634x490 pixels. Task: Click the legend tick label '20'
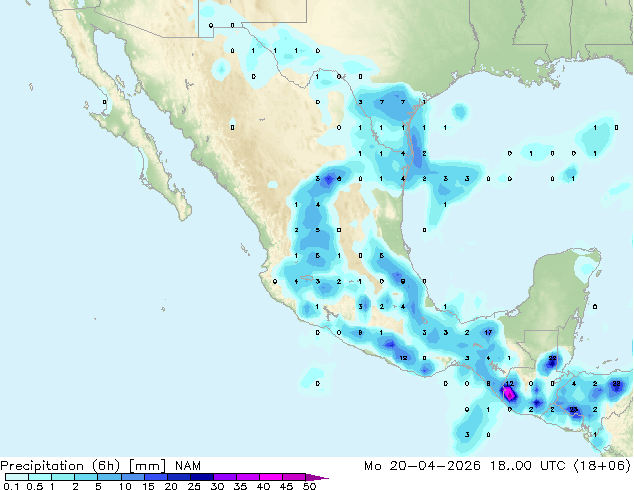[x=171, y=486]
